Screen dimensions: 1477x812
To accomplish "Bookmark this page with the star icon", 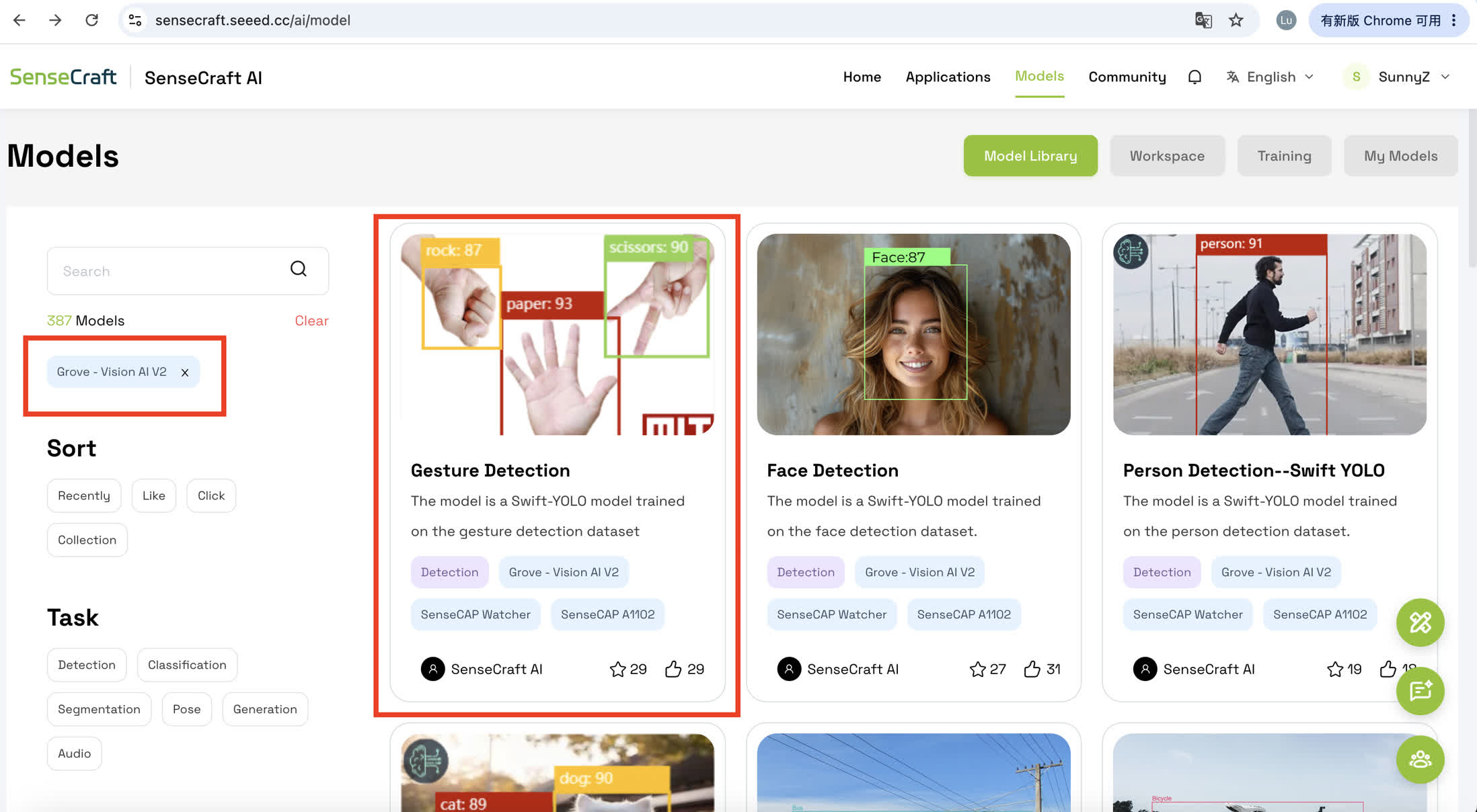I will (x=1236, y=20).
